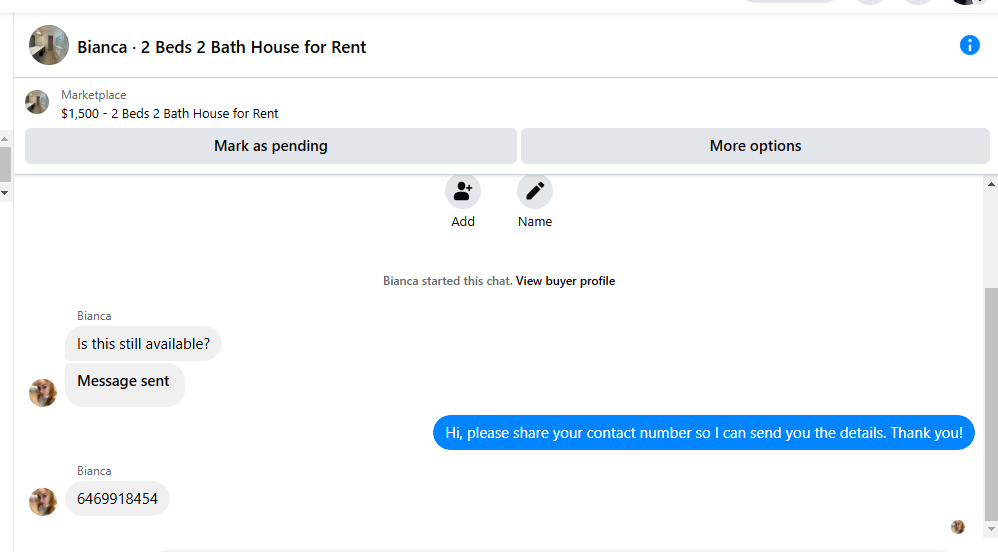Open Bianca's profile picture in the chat header
Image resolution: width=998 pixels, height=552 pixels.
[x=49, y=45]
